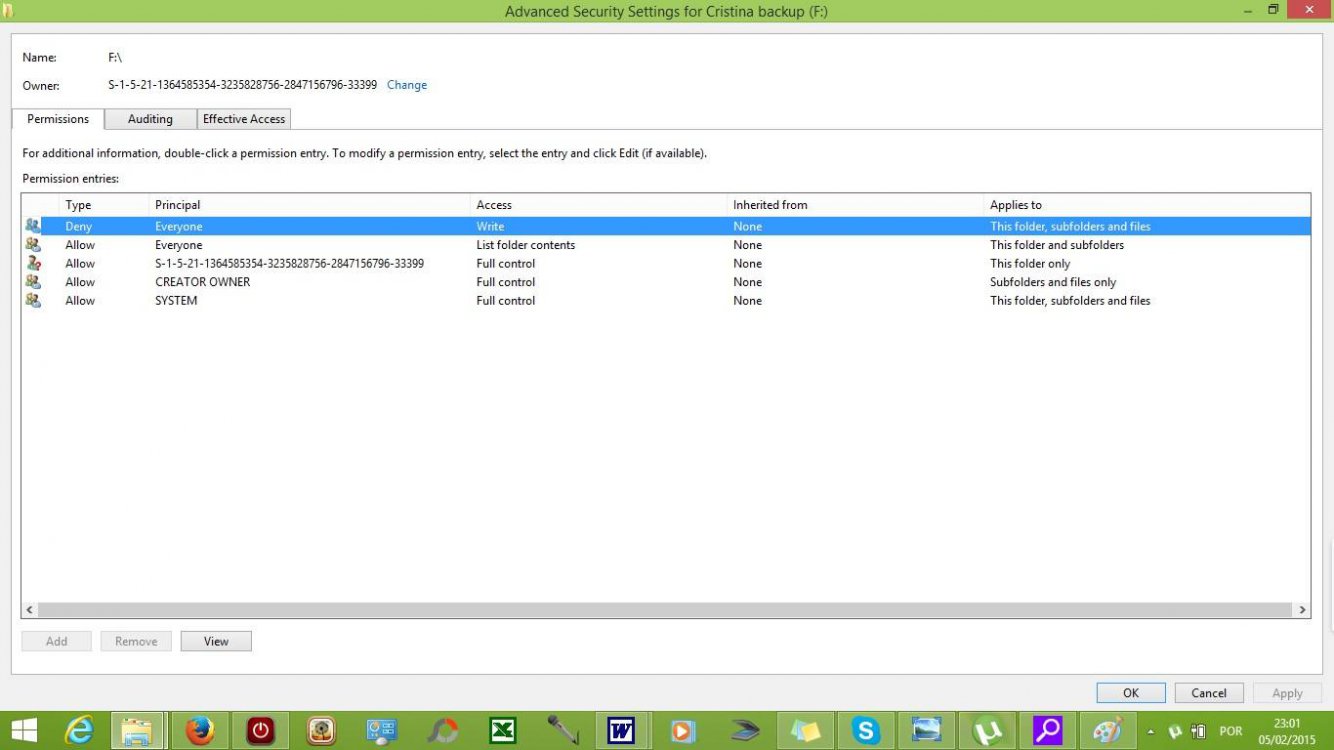Select the Allow SYSTEM entry
1334x750 pixels.
click(666, 300)
